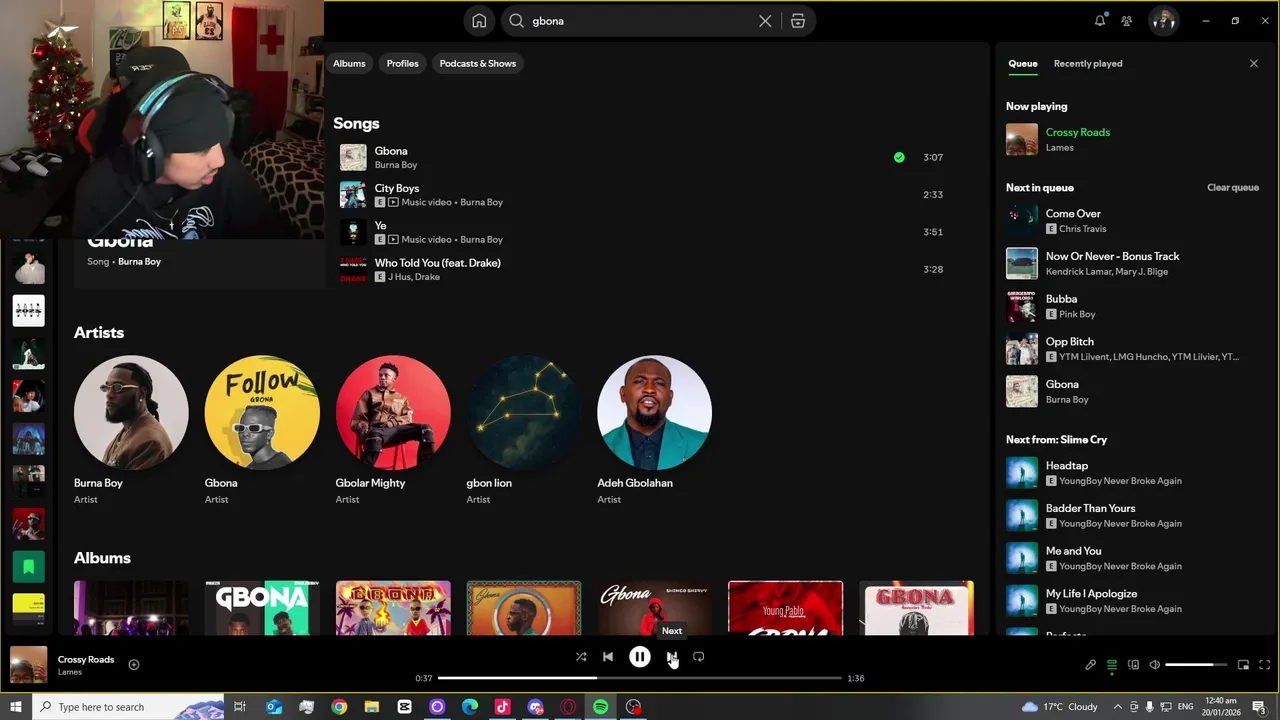Select Bubba by Pink Boy in queue
This screenshot has width=1280, height=720.
1133,306
